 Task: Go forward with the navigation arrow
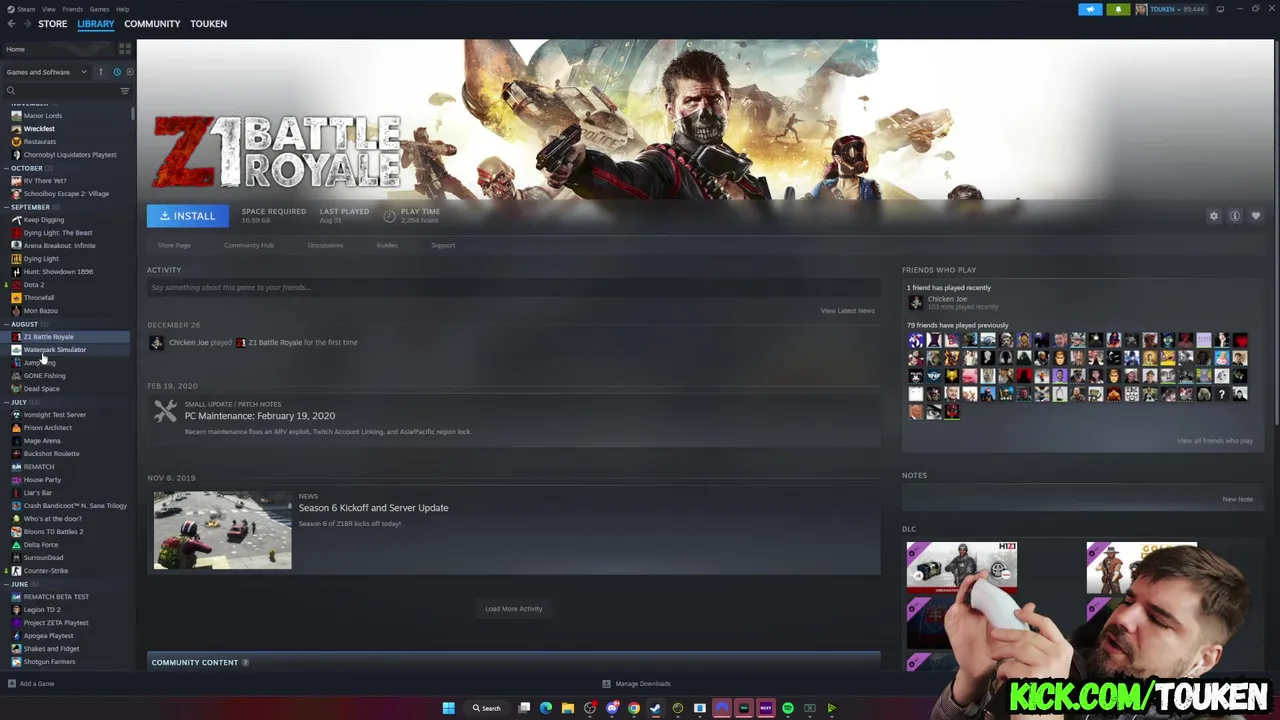pyautogui.click(x=27, y=24)
